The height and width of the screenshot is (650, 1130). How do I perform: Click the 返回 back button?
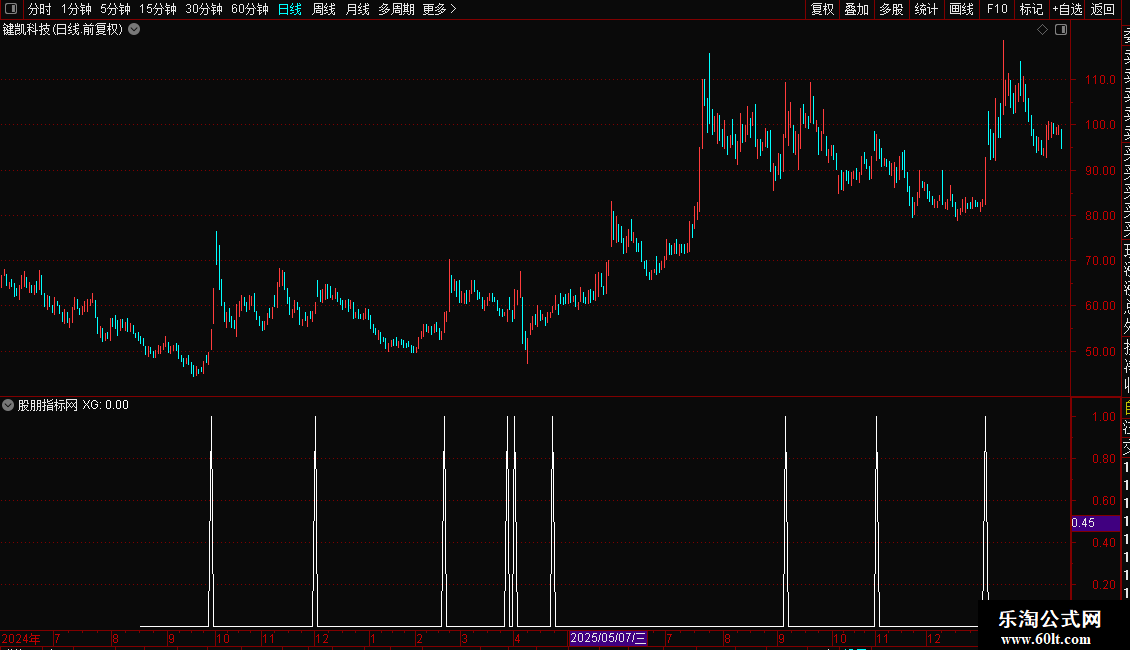[1103, 9]
